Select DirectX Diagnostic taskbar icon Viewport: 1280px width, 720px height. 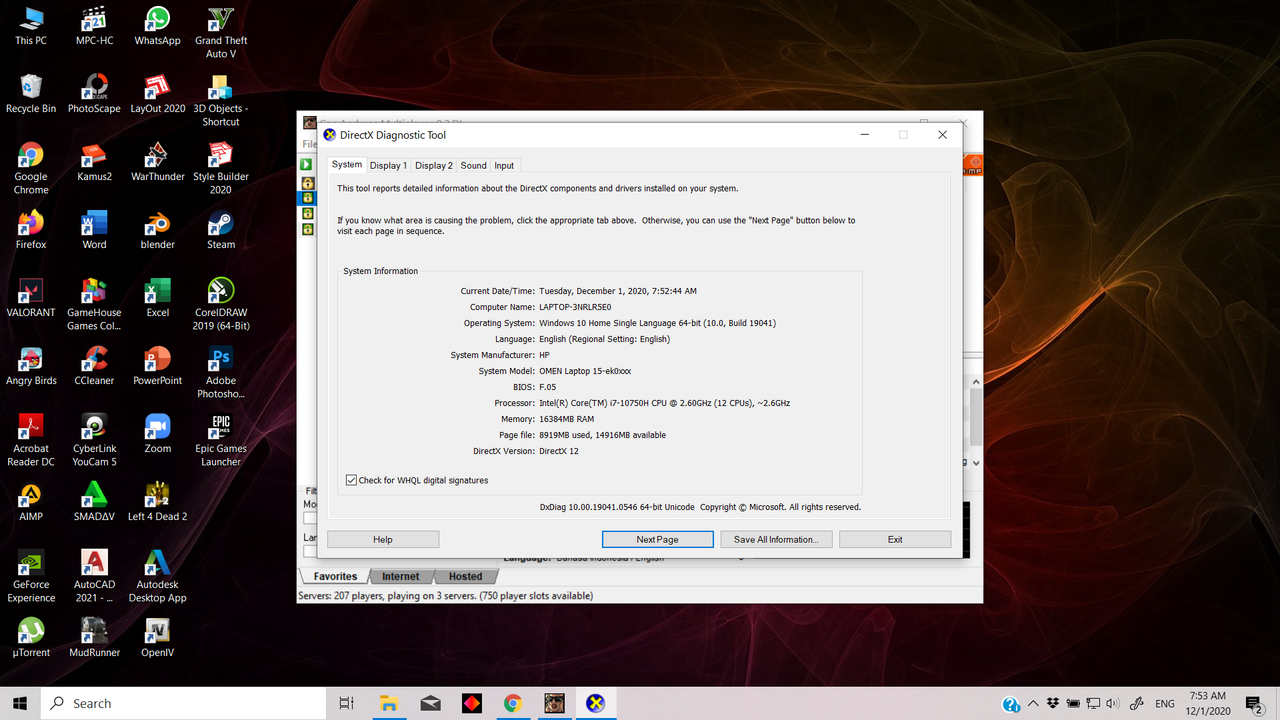tap(595, 703)
